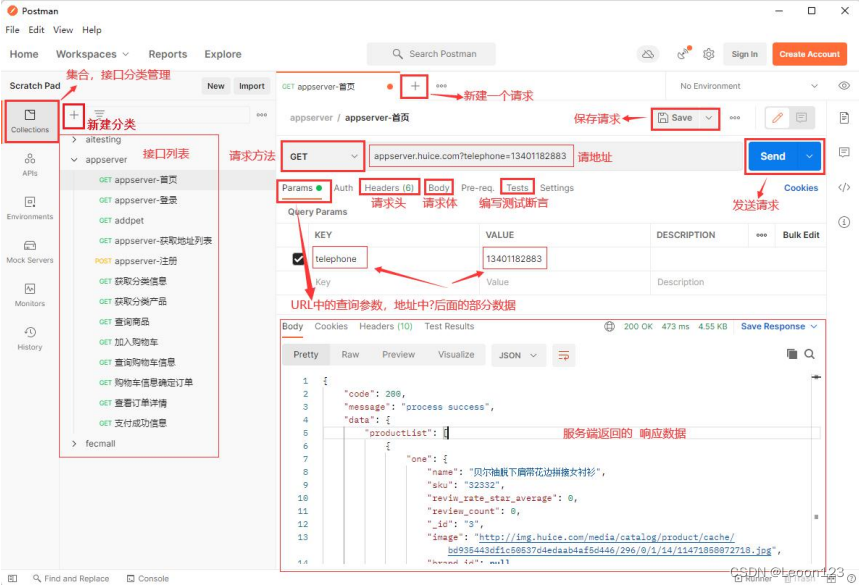
Task: Open the View menu
Action: (x=62, y=30)
